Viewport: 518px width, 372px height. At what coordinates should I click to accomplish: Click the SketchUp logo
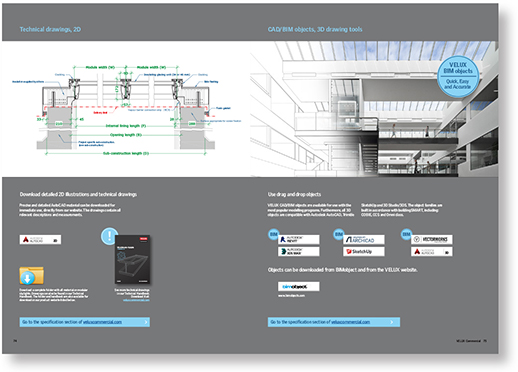coord(364,251)
